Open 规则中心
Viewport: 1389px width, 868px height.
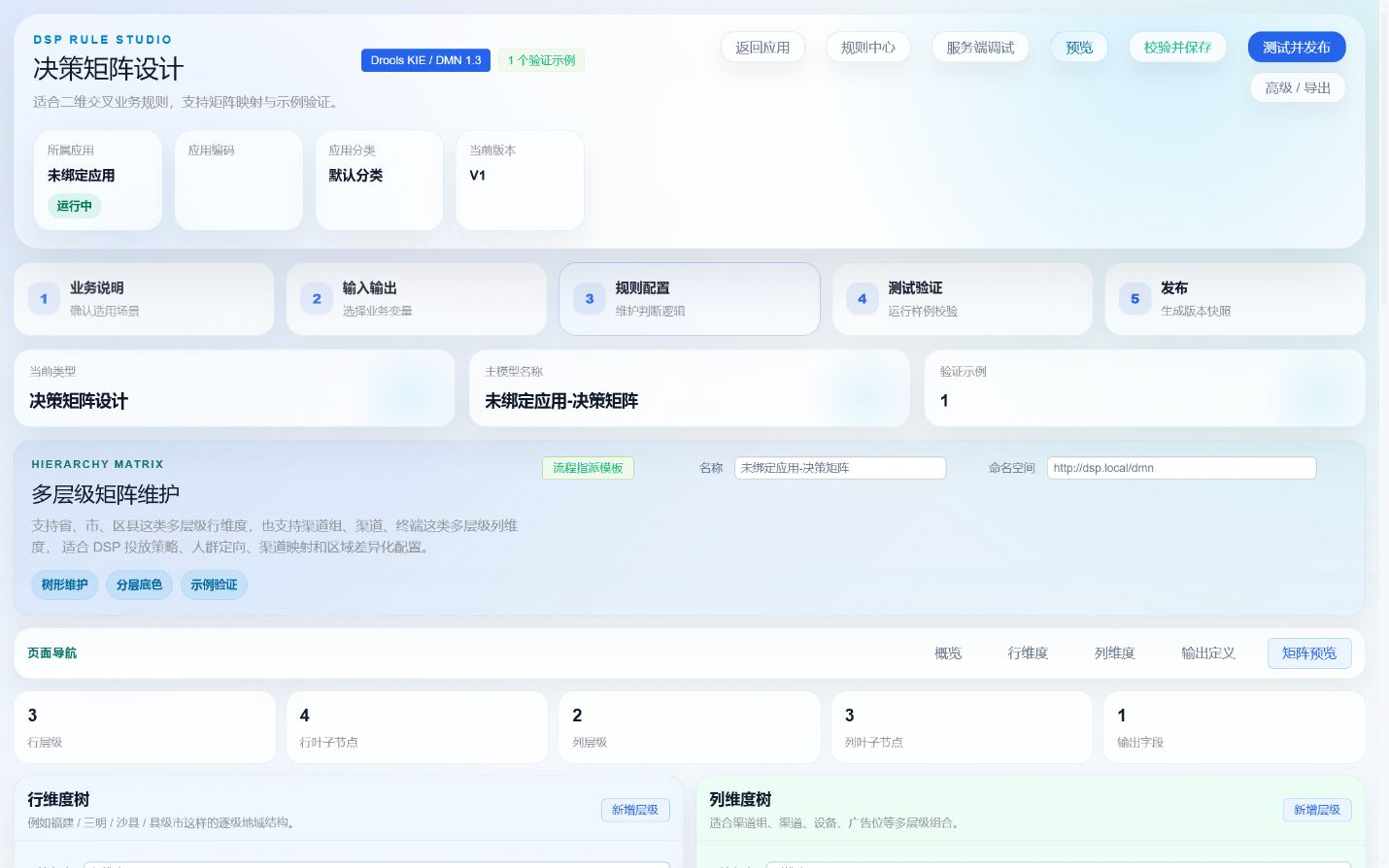coord(868,47)
